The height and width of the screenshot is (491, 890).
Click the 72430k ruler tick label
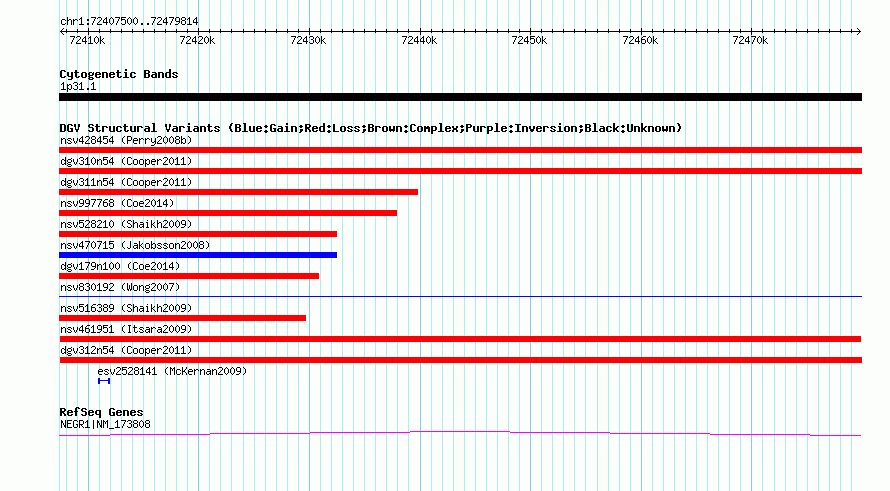308,40
